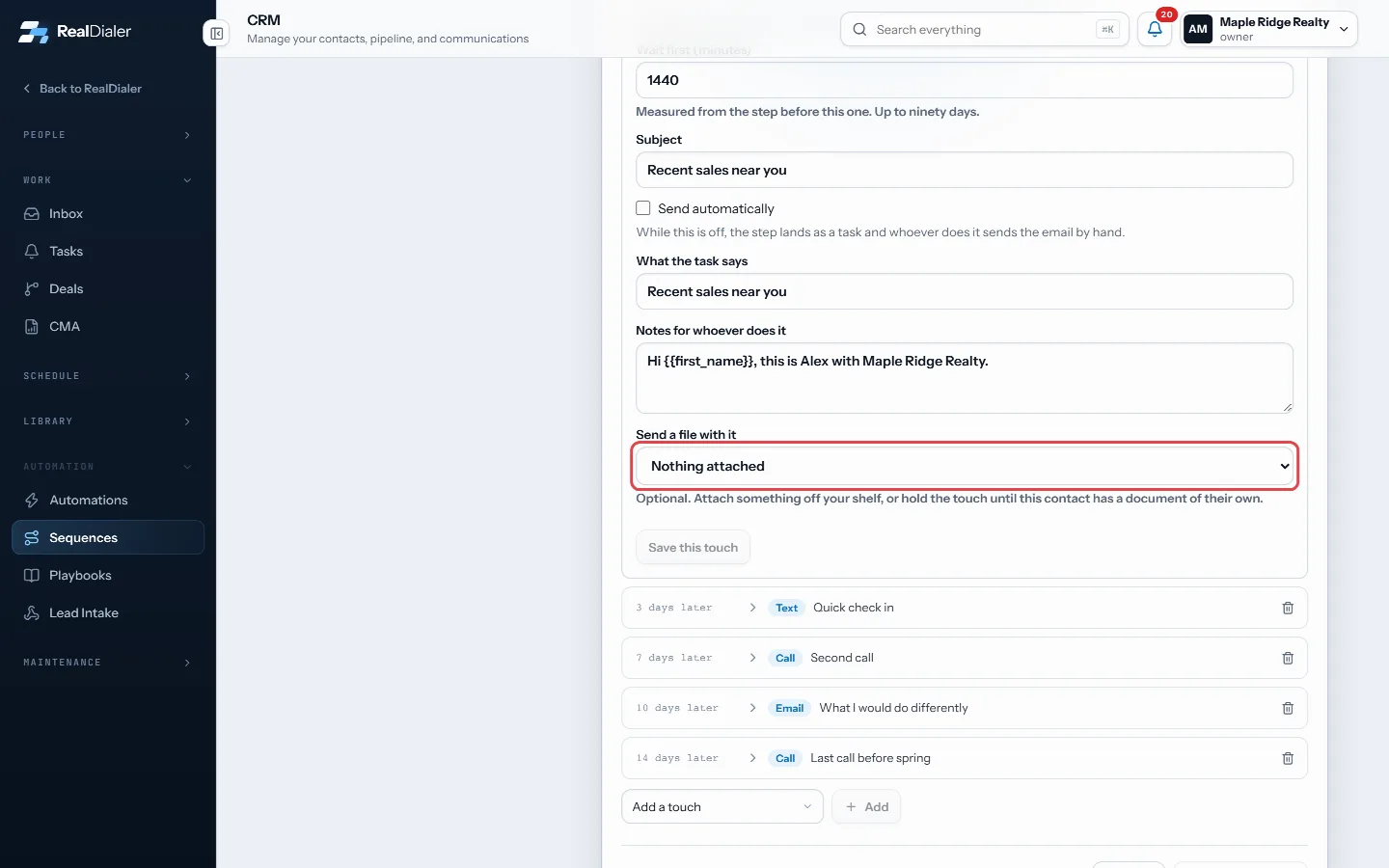Click Save this touch button
1389x868 pixels.
coord(693,548)
